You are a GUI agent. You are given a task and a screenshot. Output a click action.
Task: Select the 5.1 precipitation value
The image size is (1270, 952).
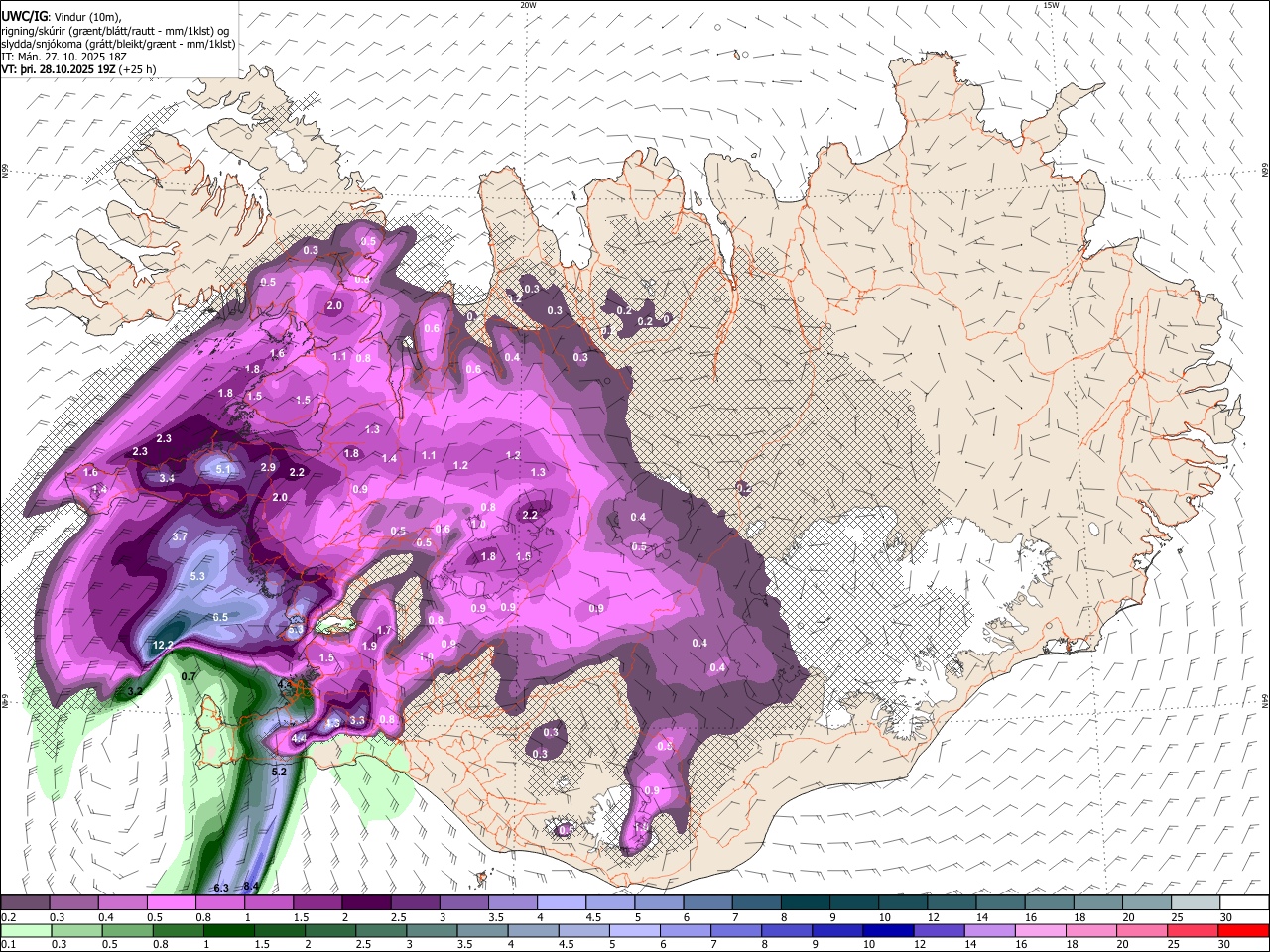[223, 470]
